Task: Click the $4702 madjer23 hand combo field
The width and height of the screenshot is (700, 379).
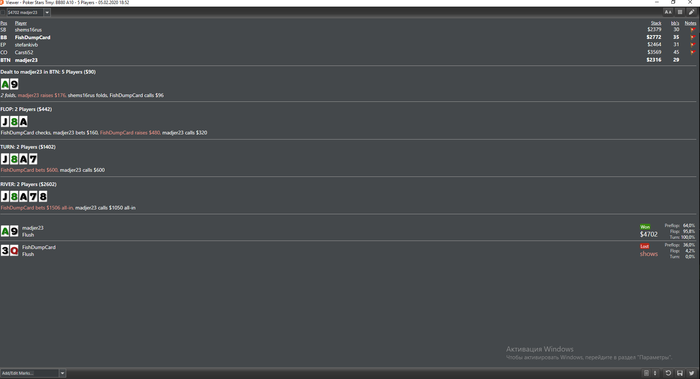Action: pyautogui.click(x=25, y=12)
